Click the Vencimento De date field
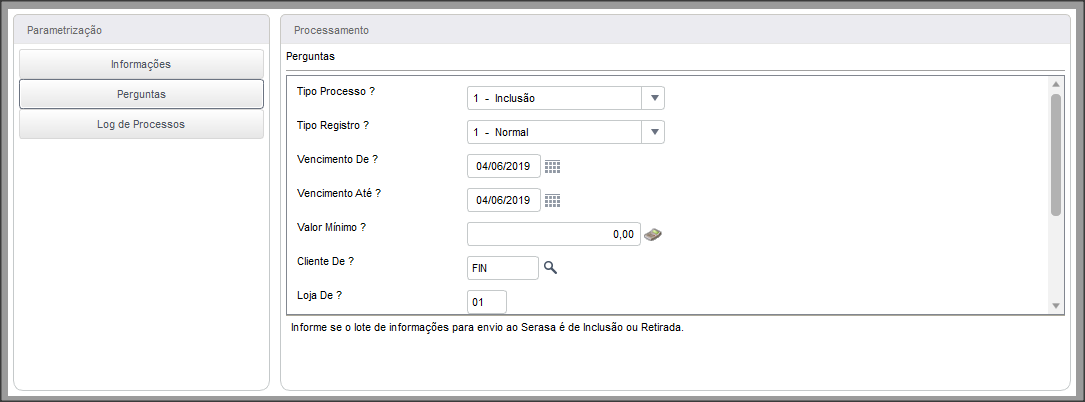Viewport: 1085px width, 402px height. pyautogui.click(x=504, y=166)
